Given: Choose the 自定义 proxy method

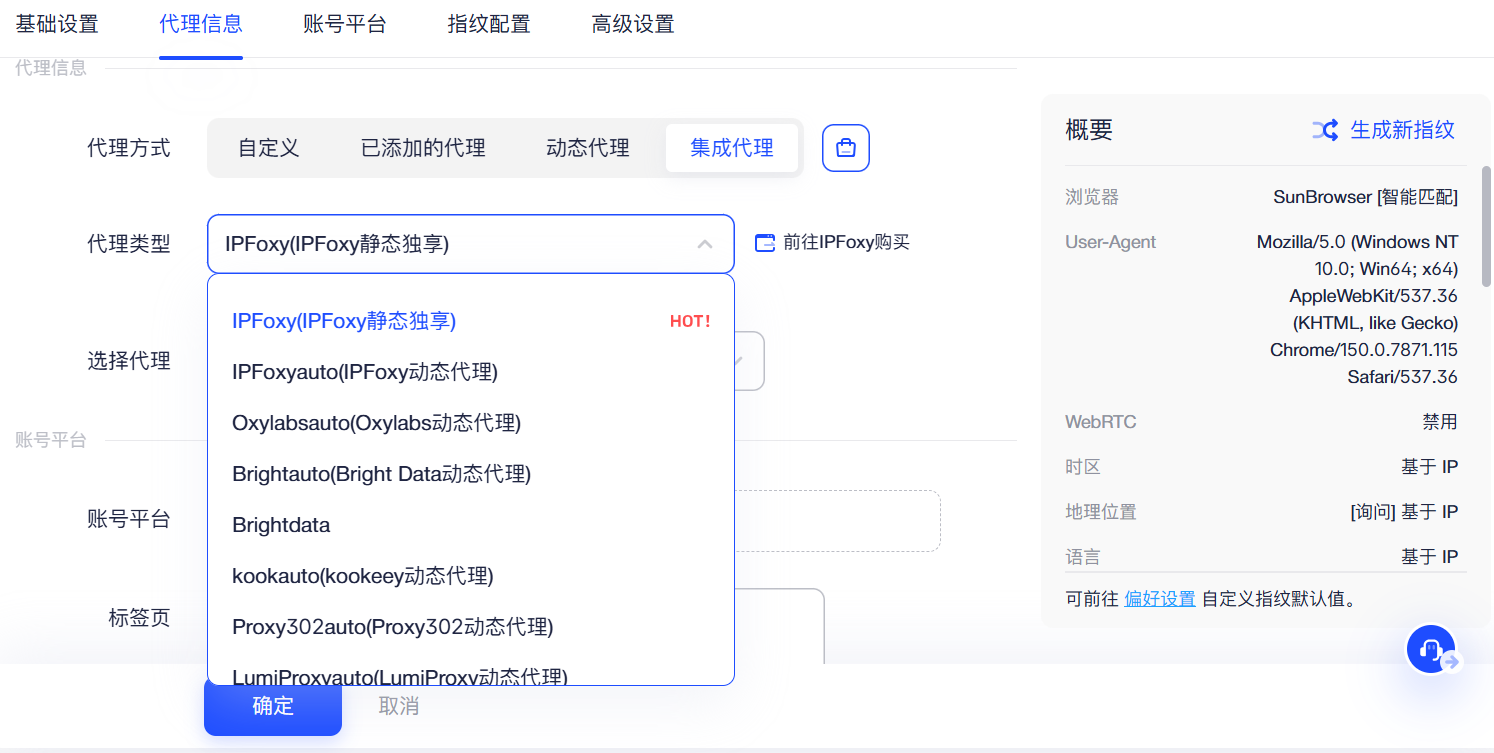Looking at the screenshot, I should pyautogui.click(x=269, y=148).
